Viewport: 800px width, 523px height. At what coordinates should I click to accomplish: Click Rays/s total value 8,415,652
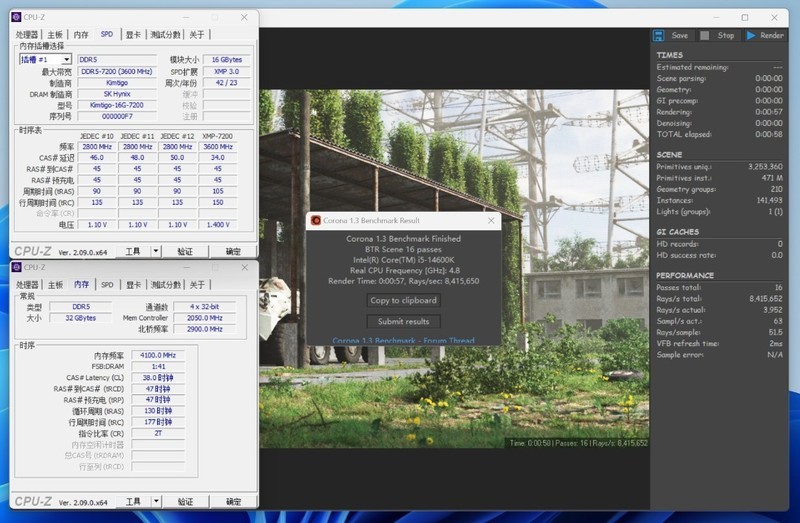[x=765, y=298]
